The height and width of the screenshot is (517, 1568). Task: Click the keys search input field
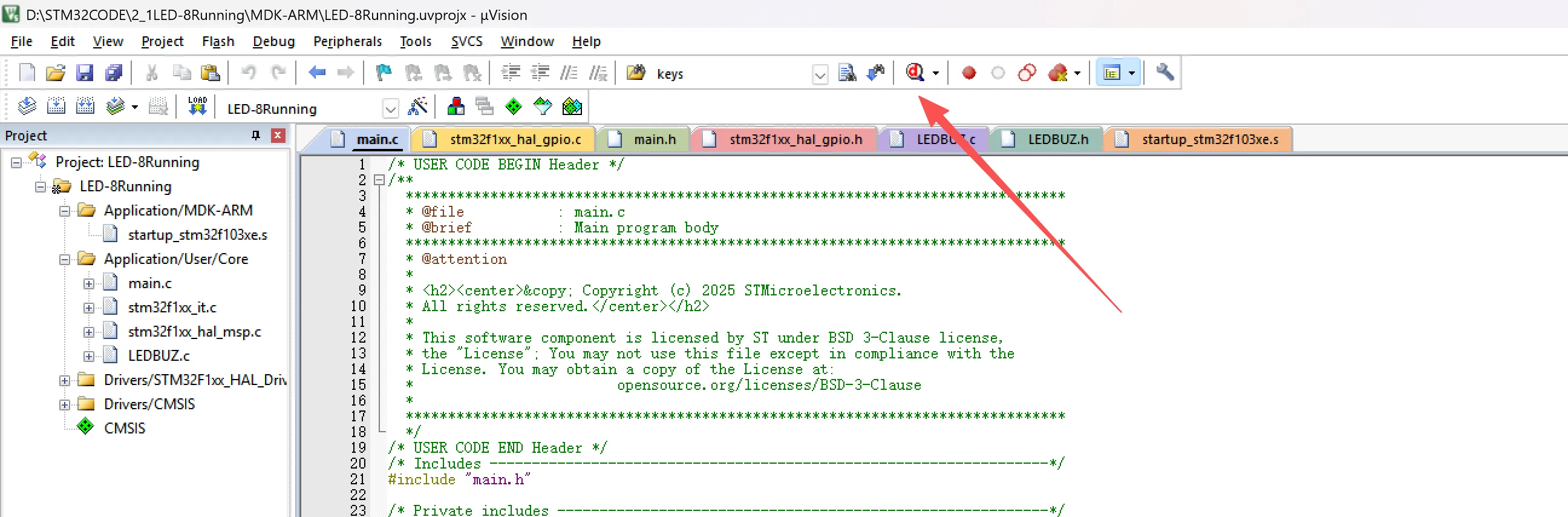729,74
